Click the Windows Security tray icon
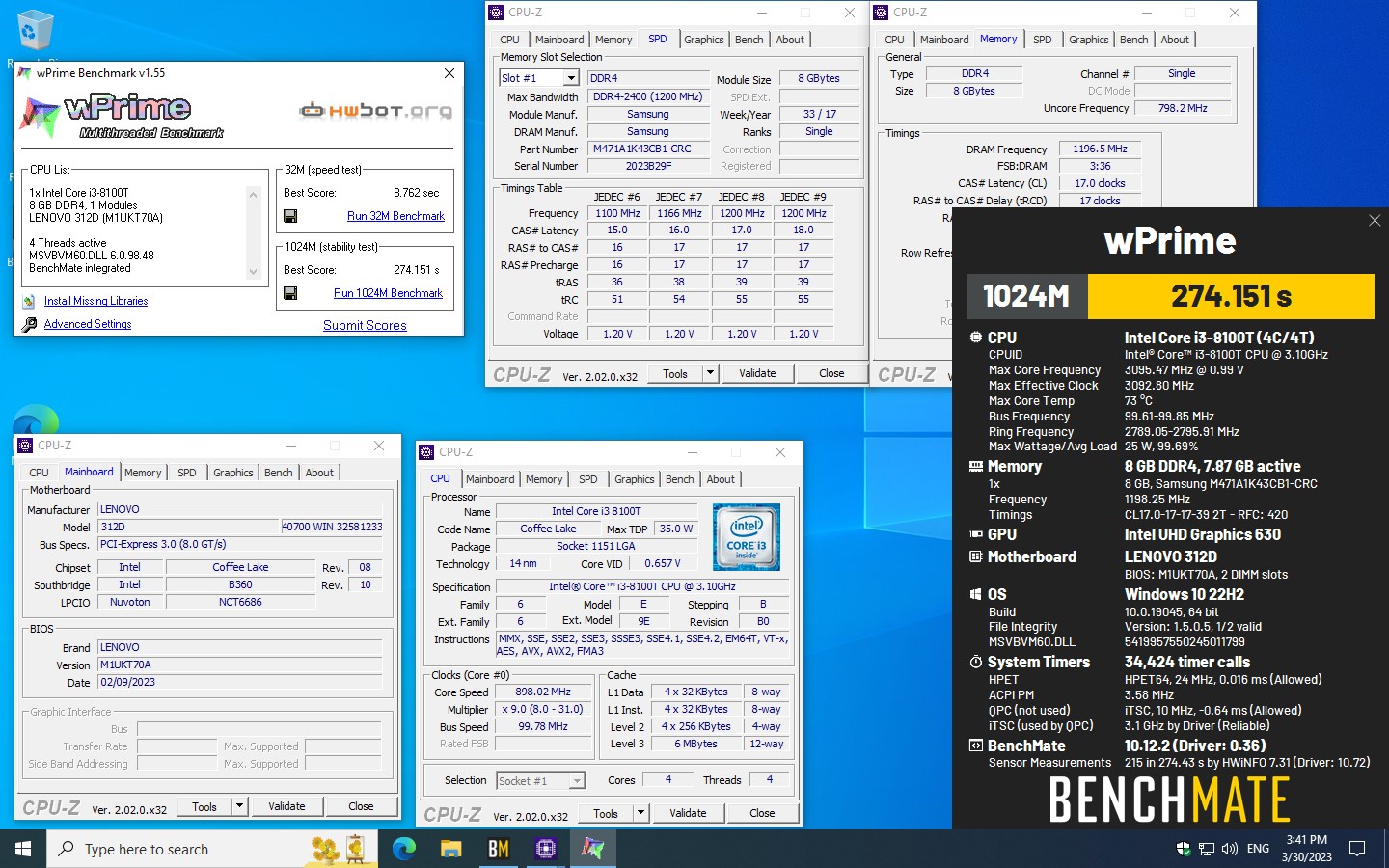 [x=1184, y=849]
